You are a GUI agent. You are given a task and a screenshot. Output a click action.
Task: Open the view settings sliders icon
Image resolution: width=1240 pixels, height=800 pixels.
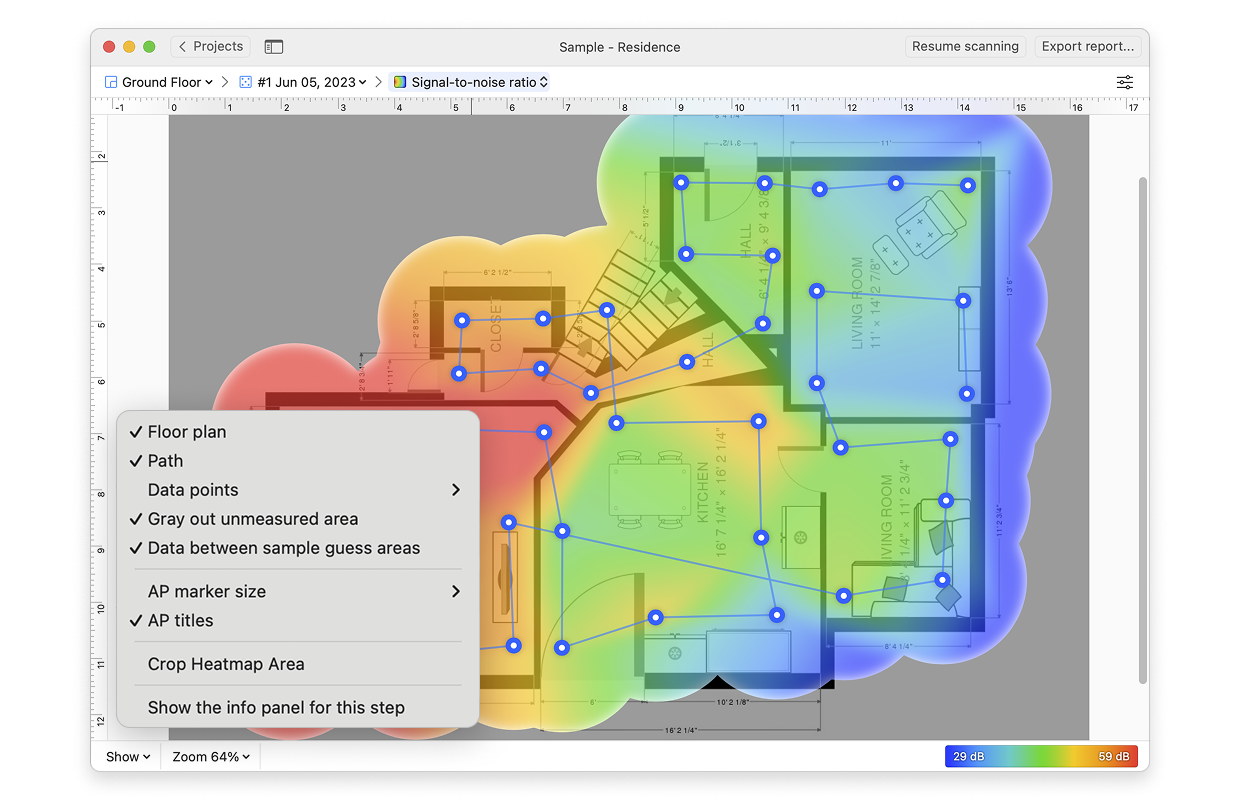click(x=1125, y=82)
